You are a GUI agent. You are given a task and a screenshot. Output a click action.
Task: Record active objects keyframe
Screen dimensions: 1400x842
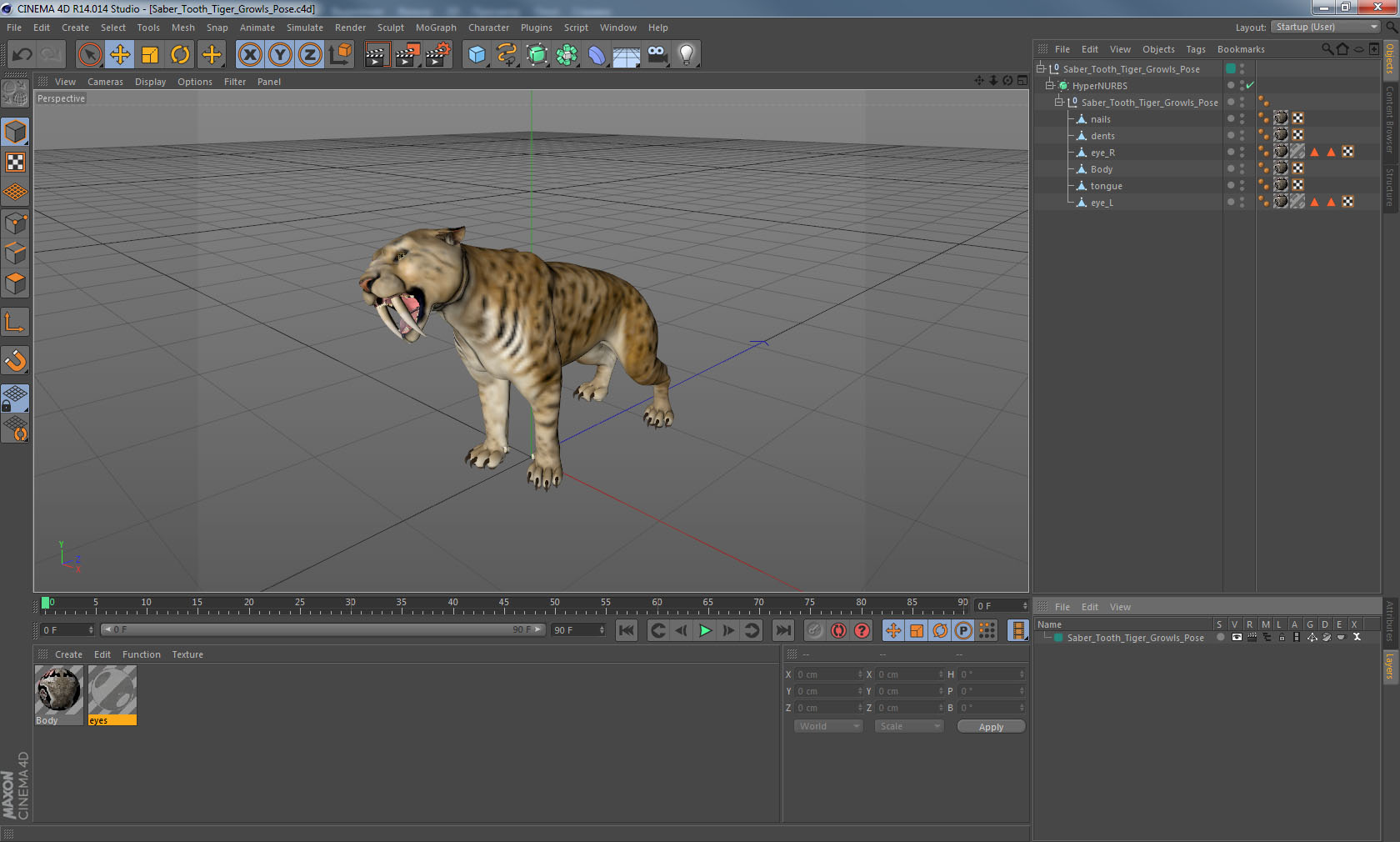(x=815, y=630)
